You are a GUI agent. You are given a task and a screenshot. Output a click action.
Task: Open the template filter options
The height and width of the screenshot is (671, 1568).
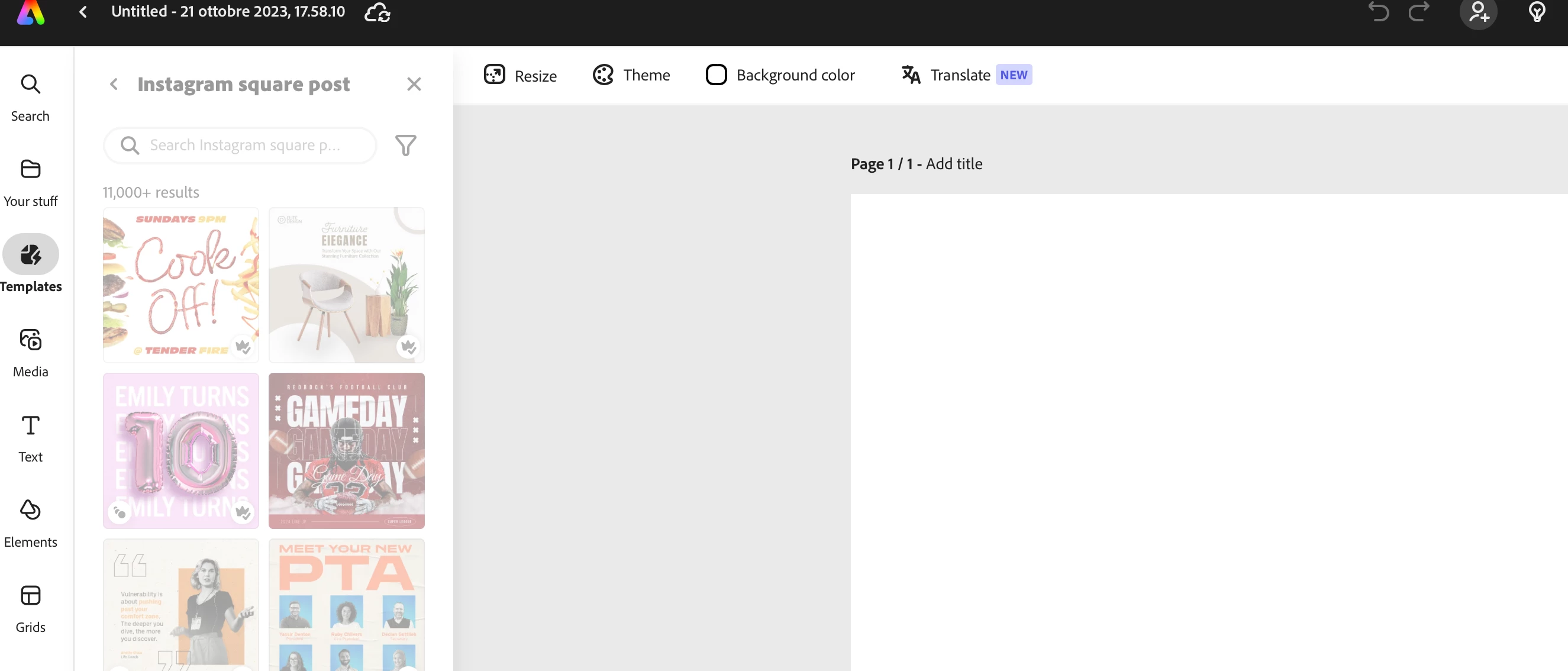tap(405, 145)
